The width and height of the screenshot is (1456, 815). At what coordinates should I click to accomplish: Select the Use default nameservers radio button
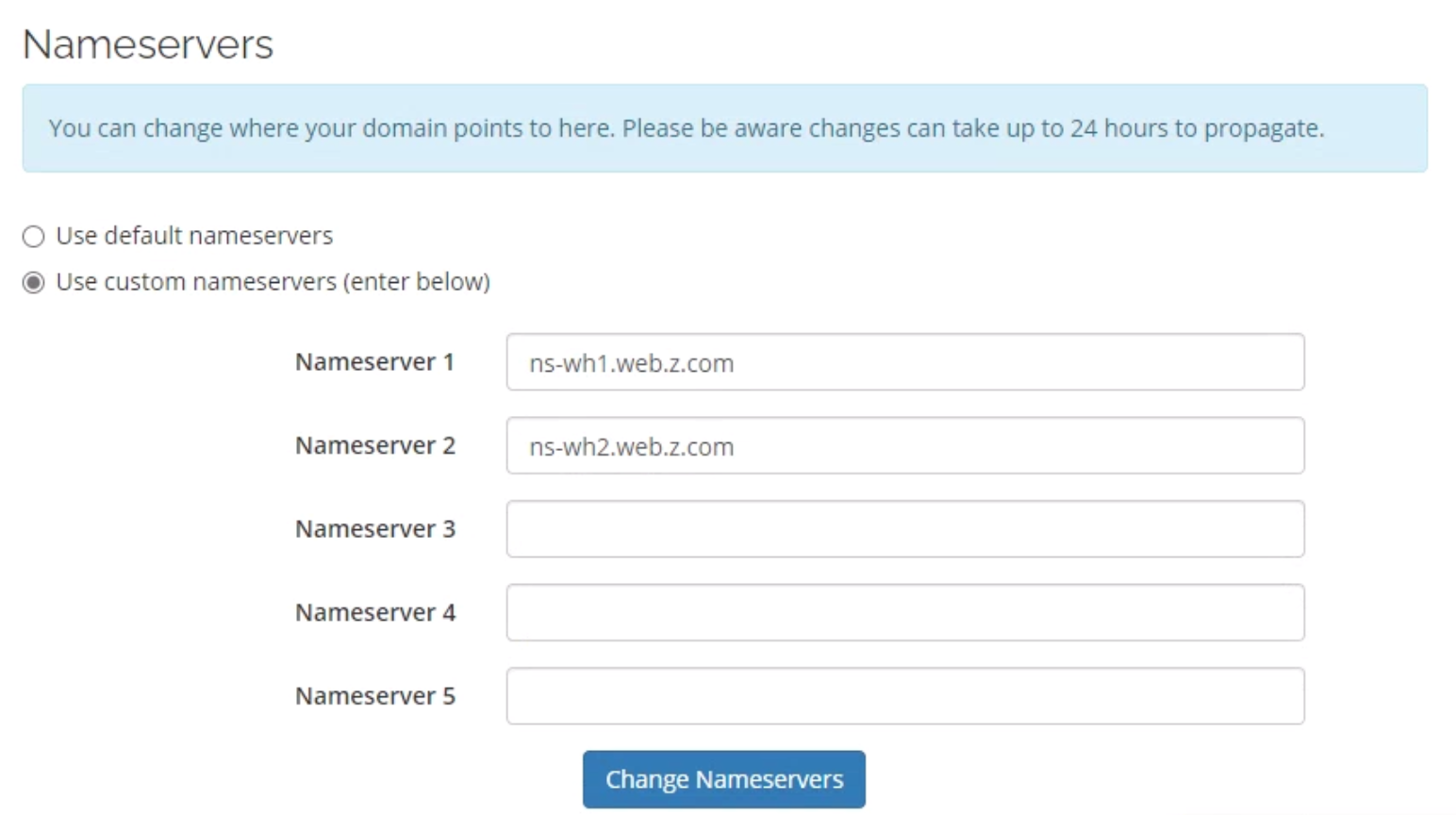(x=34, y=236)
